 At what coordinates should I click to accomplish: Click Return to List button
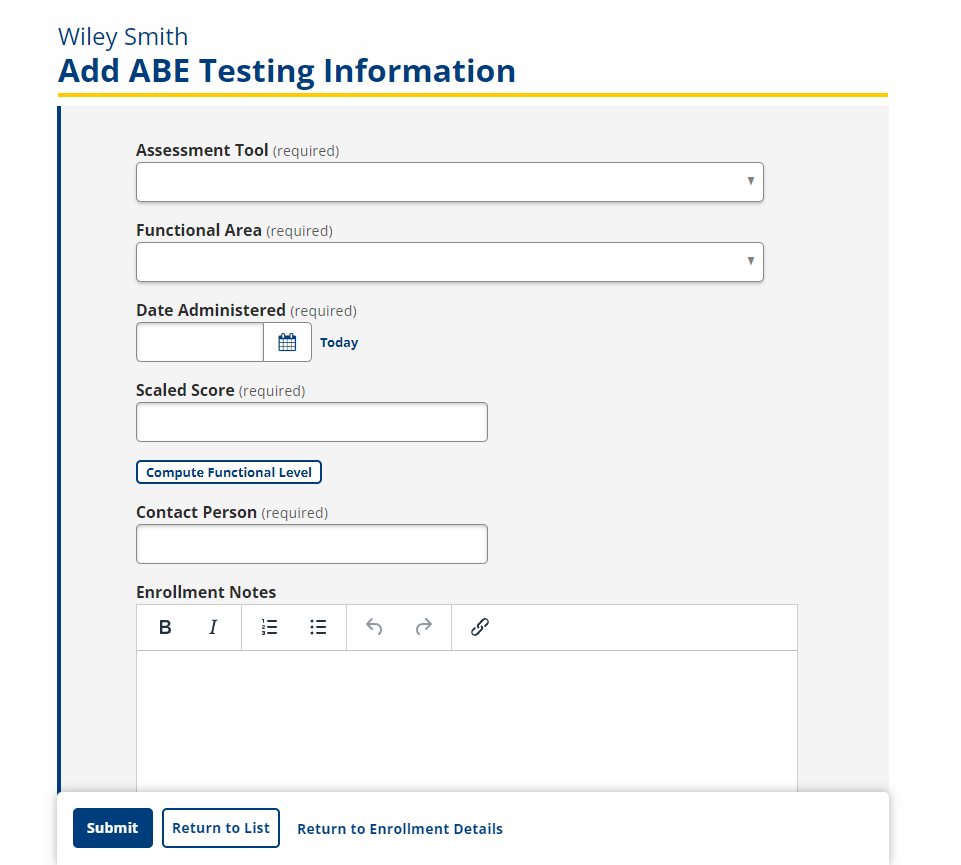[x=221, y=828]
